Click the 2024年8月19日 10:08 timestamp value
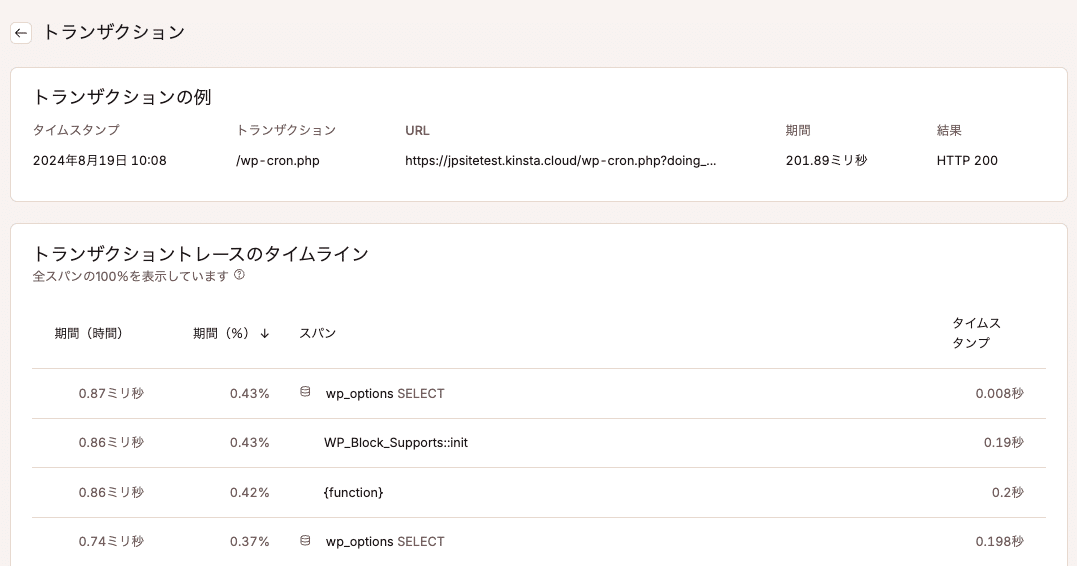1077x566 pixels. click(x=100, y=160)
